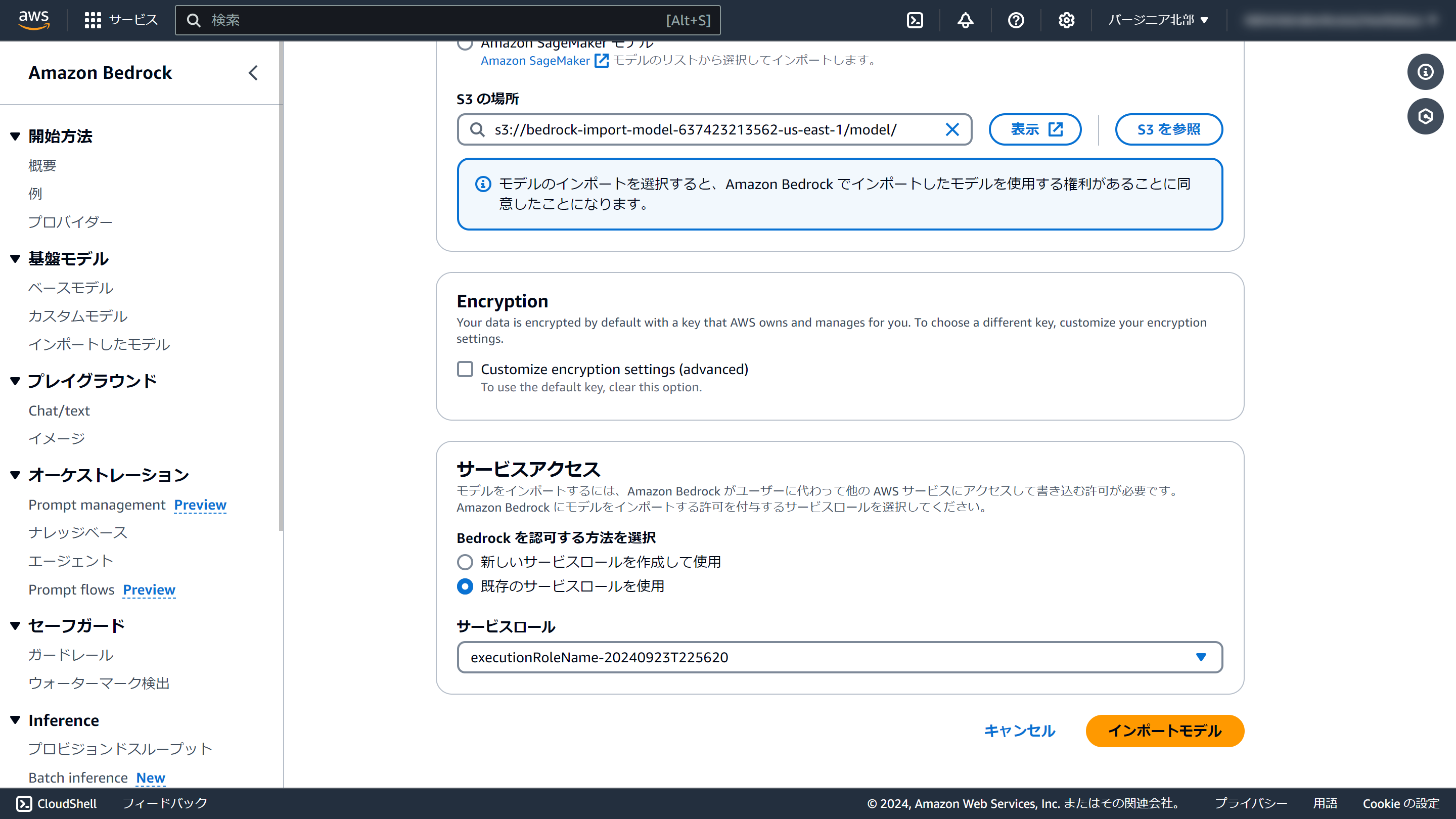Open the CloudShell icon in top bar
Screen dimensions: 1456x819
coord(915,20)
